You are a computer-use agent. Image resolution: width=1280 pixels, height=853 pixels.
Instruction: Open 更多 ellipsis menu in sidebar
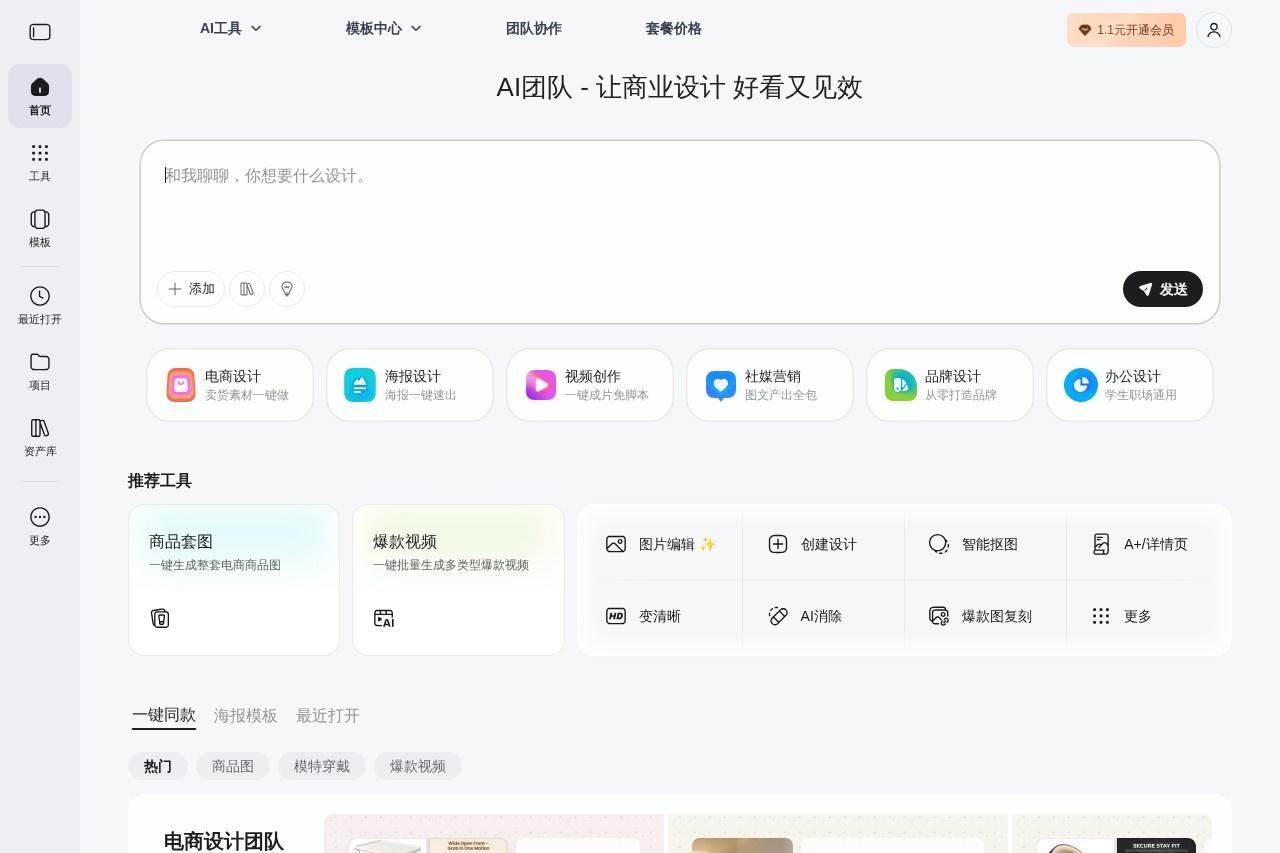(40, 526)
